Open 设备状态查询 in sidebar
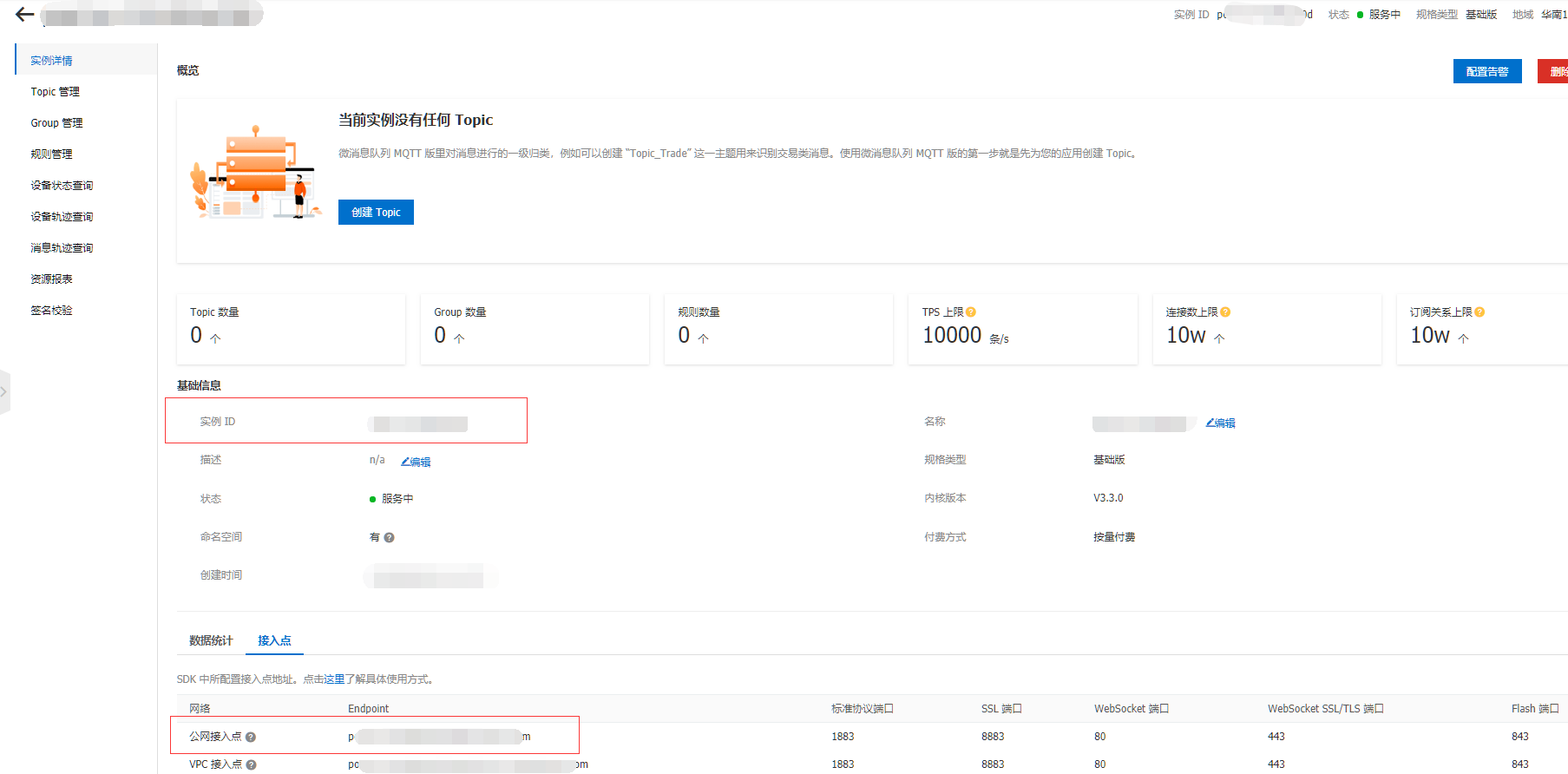The image size is (1568, 774). pos(62,186)
